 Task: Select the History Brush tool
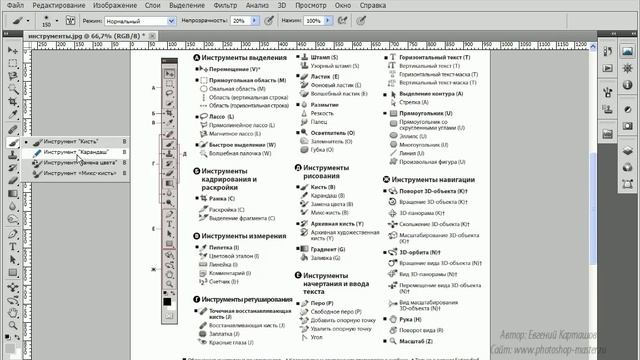pos(13,168)
